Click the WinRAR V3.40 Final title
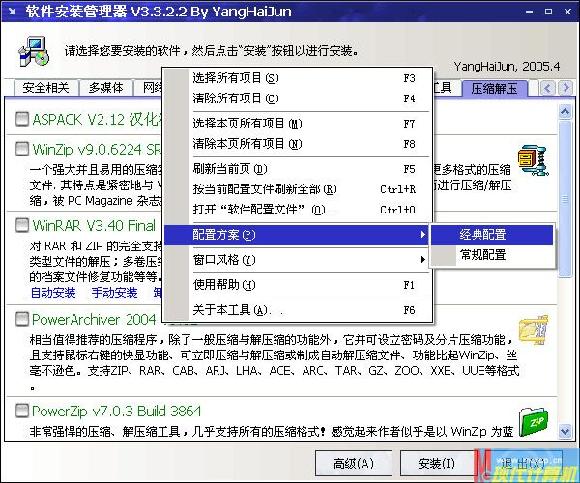This screenshot has height=483, width=580. tap(94, 226)
